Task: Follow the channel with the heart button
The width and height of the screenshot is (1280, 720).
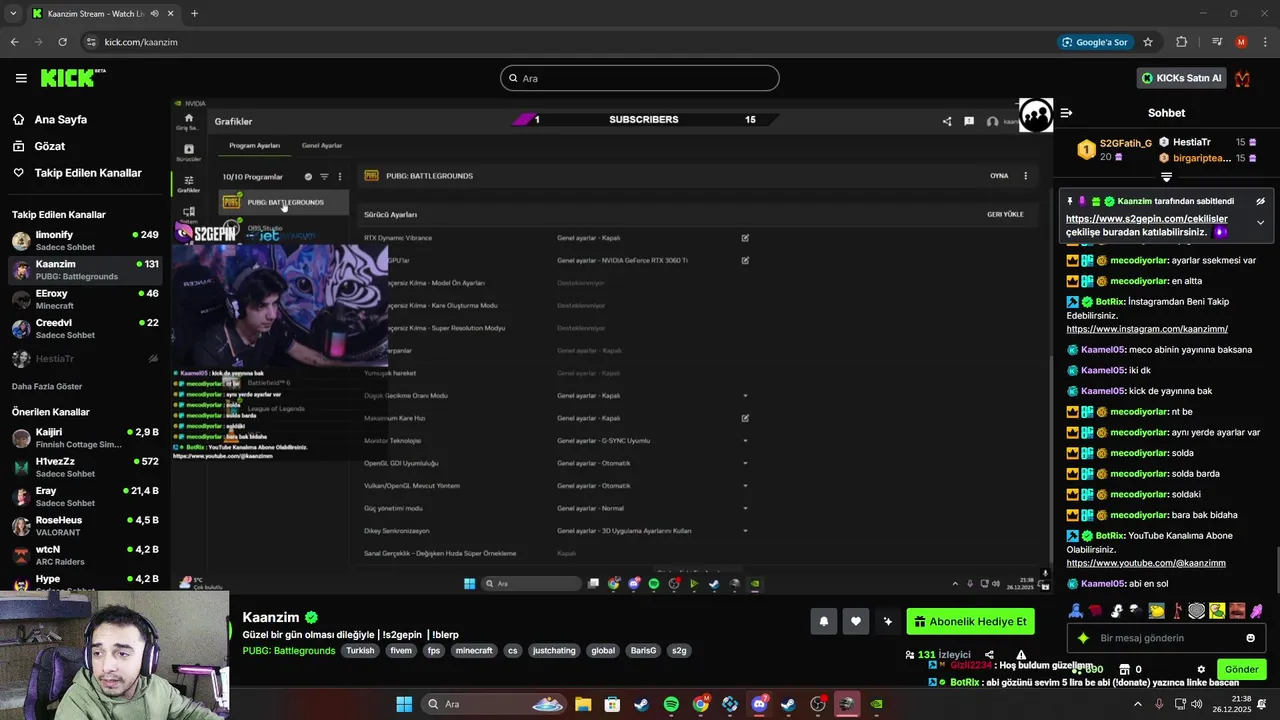Action: [856, 621]
